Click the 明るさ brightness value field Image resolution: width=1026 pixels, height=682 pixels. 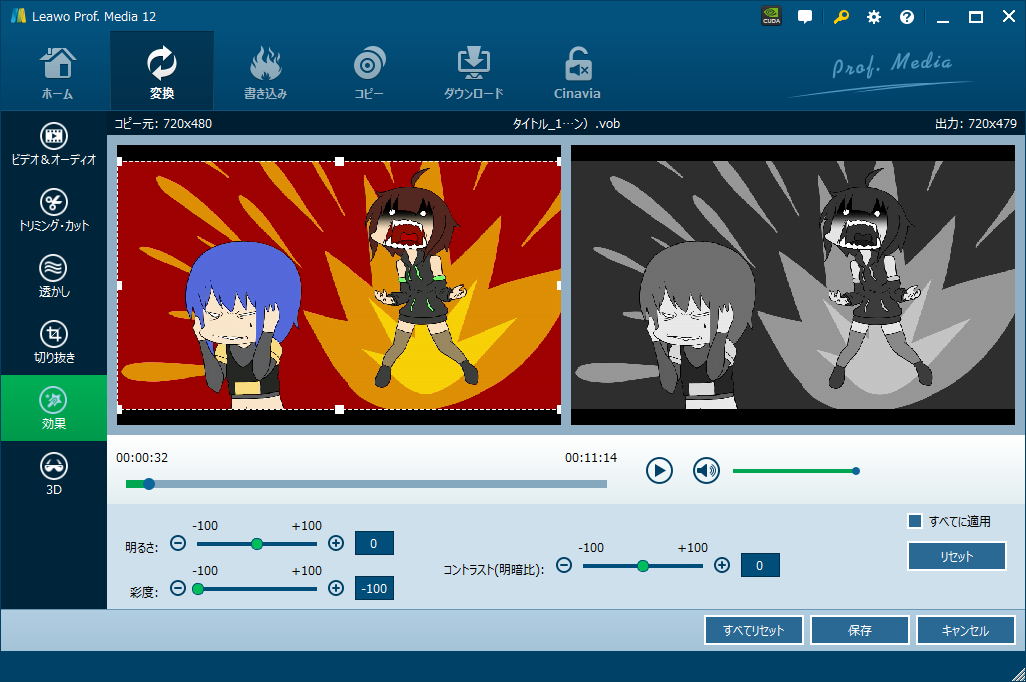[x=374, y=543]
